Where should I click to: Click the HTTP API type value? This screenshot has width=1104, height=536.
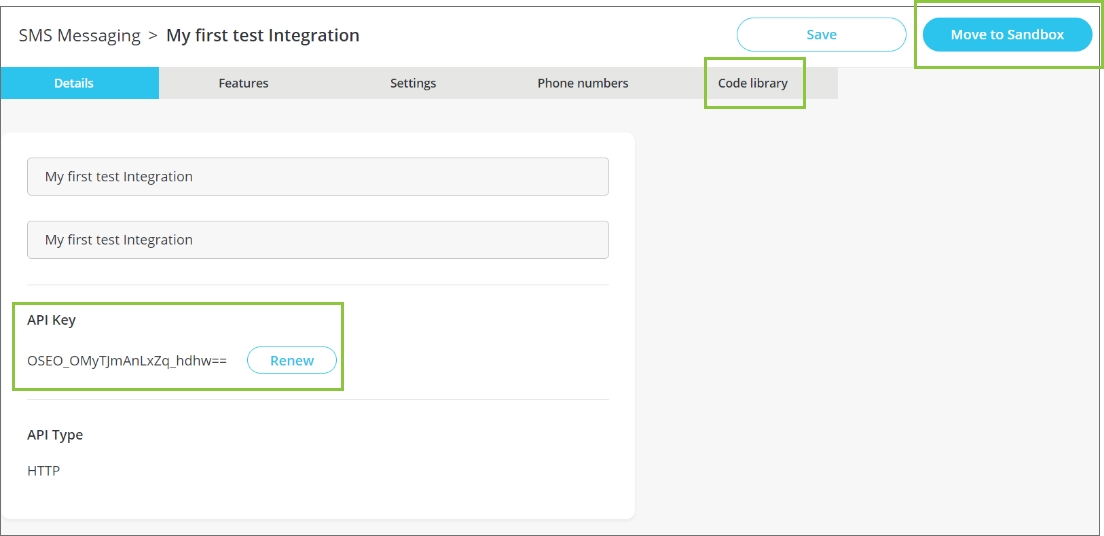tap(44, 470)
